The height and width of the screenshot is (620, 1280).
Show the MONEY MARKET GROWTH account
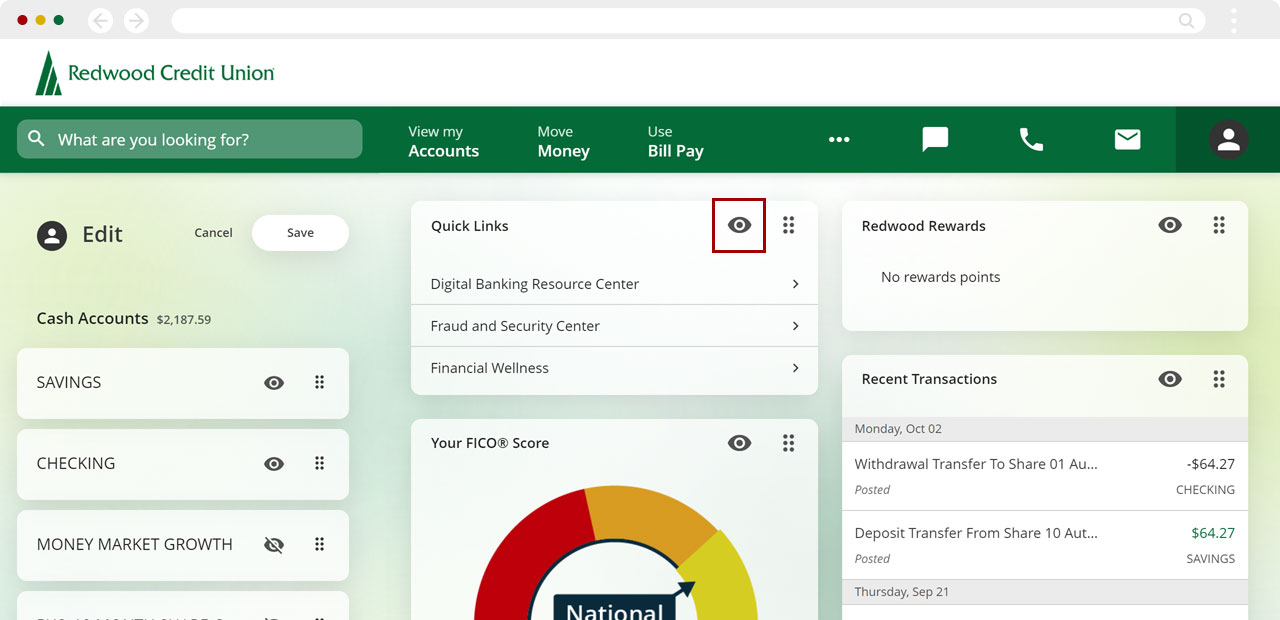(x=274, y=545)
